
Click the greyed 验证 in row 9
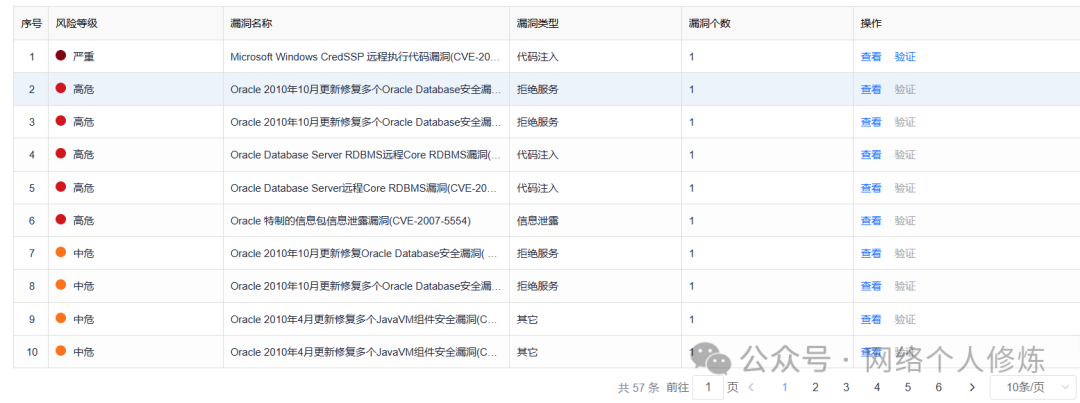pos(905,319)
